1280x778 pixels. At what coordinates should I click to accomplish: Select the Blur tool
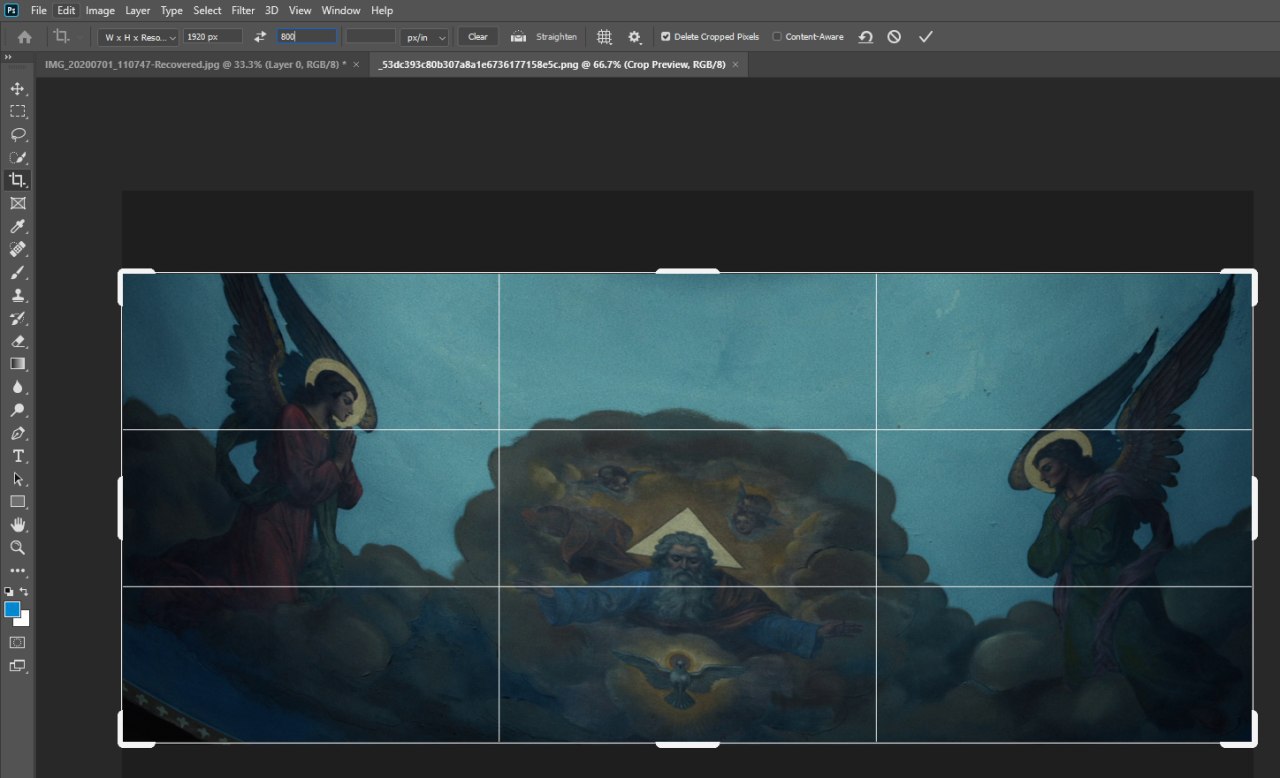[x=17, y=387]
